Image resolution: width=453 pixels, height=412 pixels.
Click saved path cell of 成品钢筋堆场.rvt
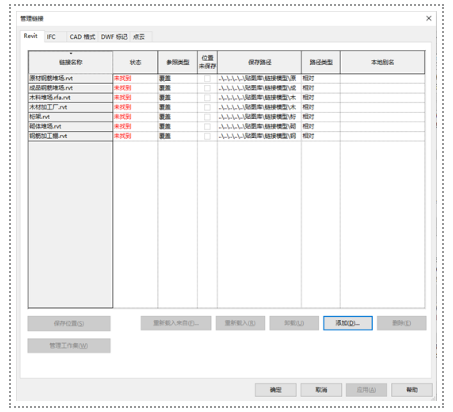point(260,88)
